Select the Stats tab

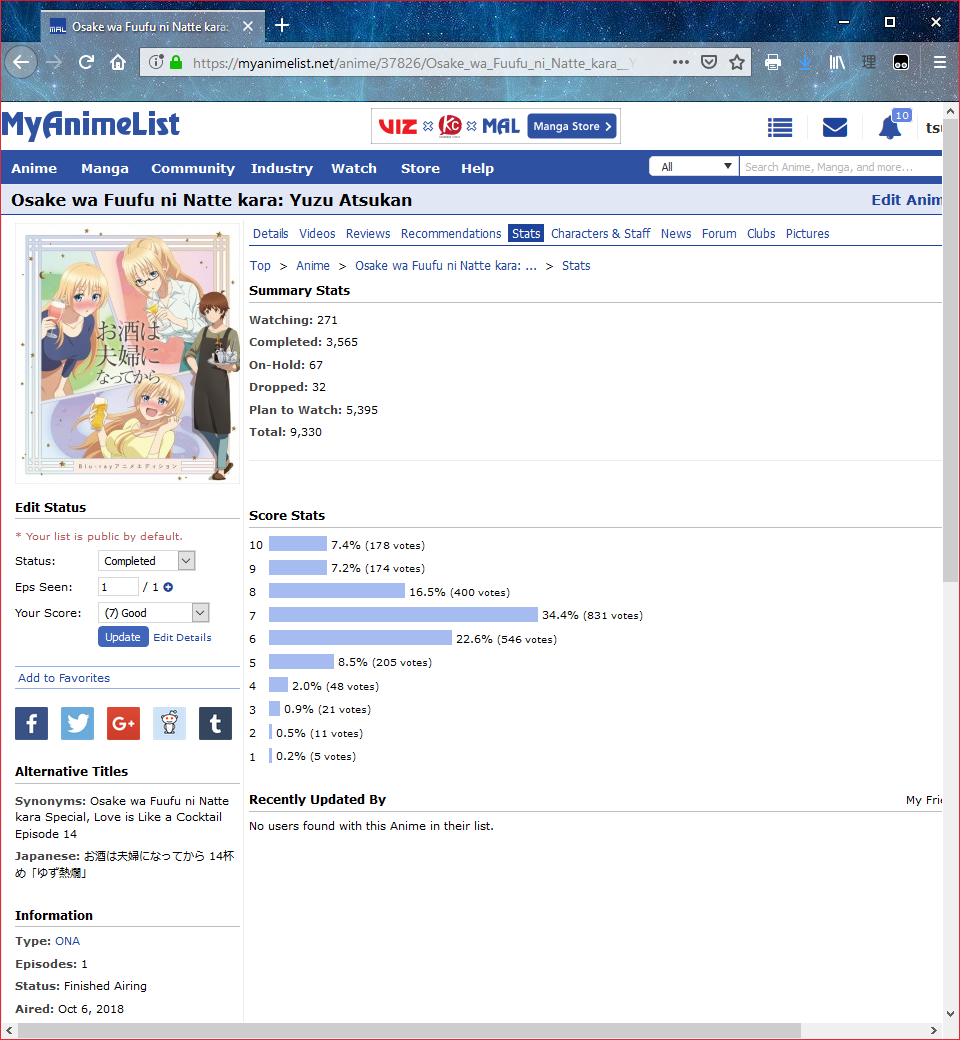(526, 233)
